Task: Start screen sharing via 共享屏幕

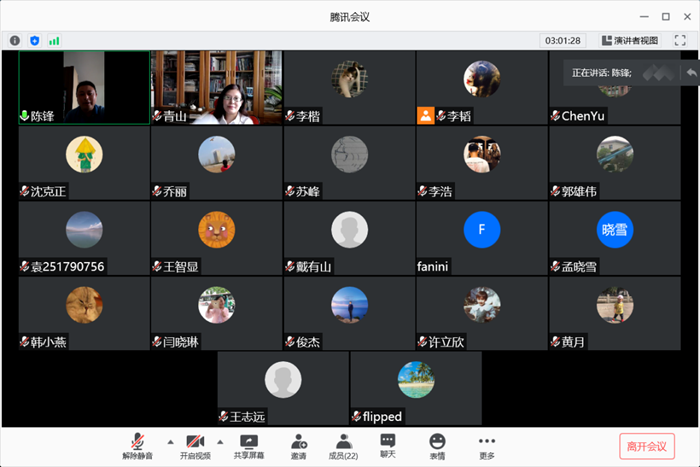Action: pyautogui.click(x=249, y=446)
